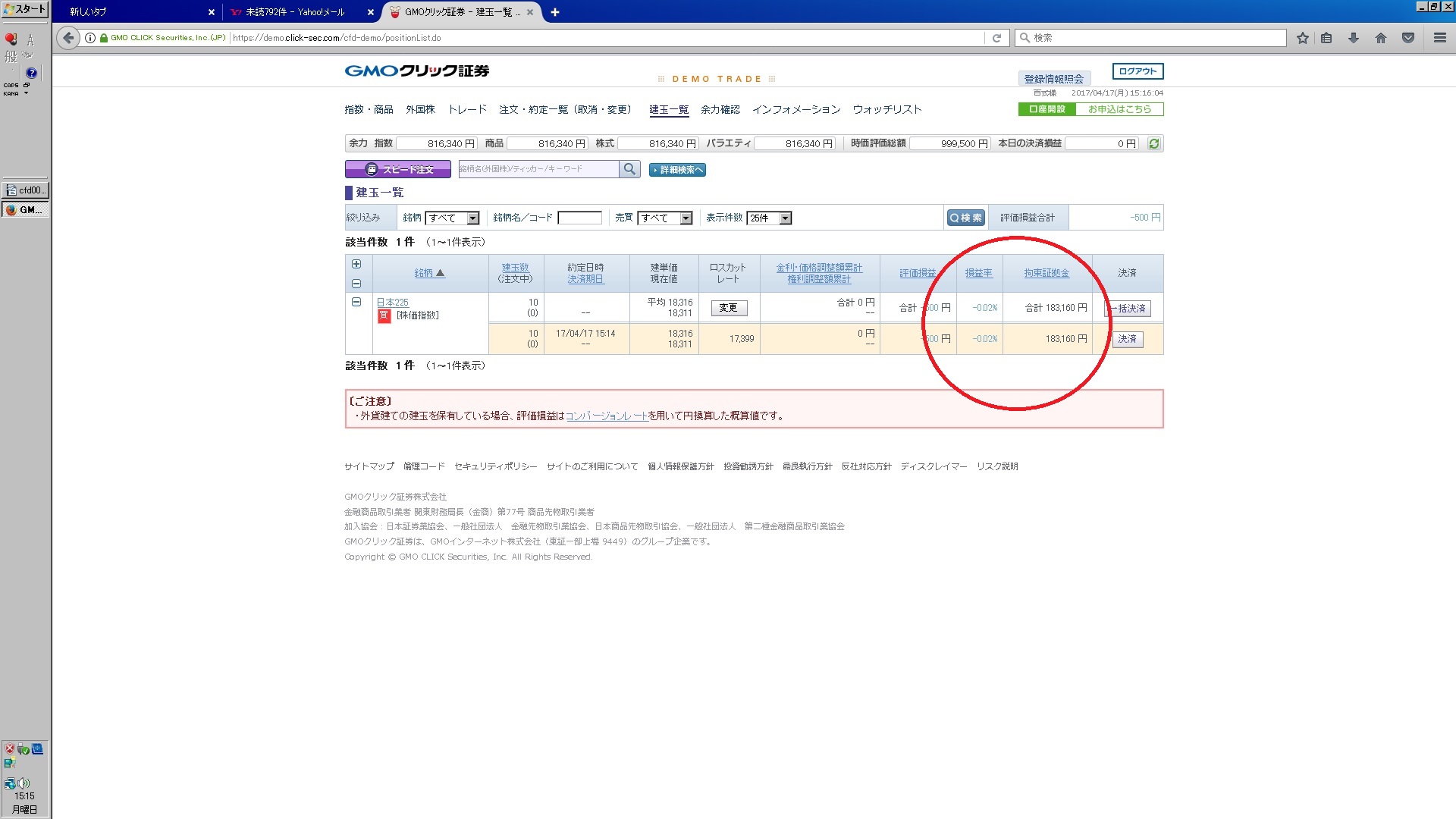Open the トレード menu
Image resolution: width=1456 pixels, height=819 pixels.
click(x=467, y=109)
